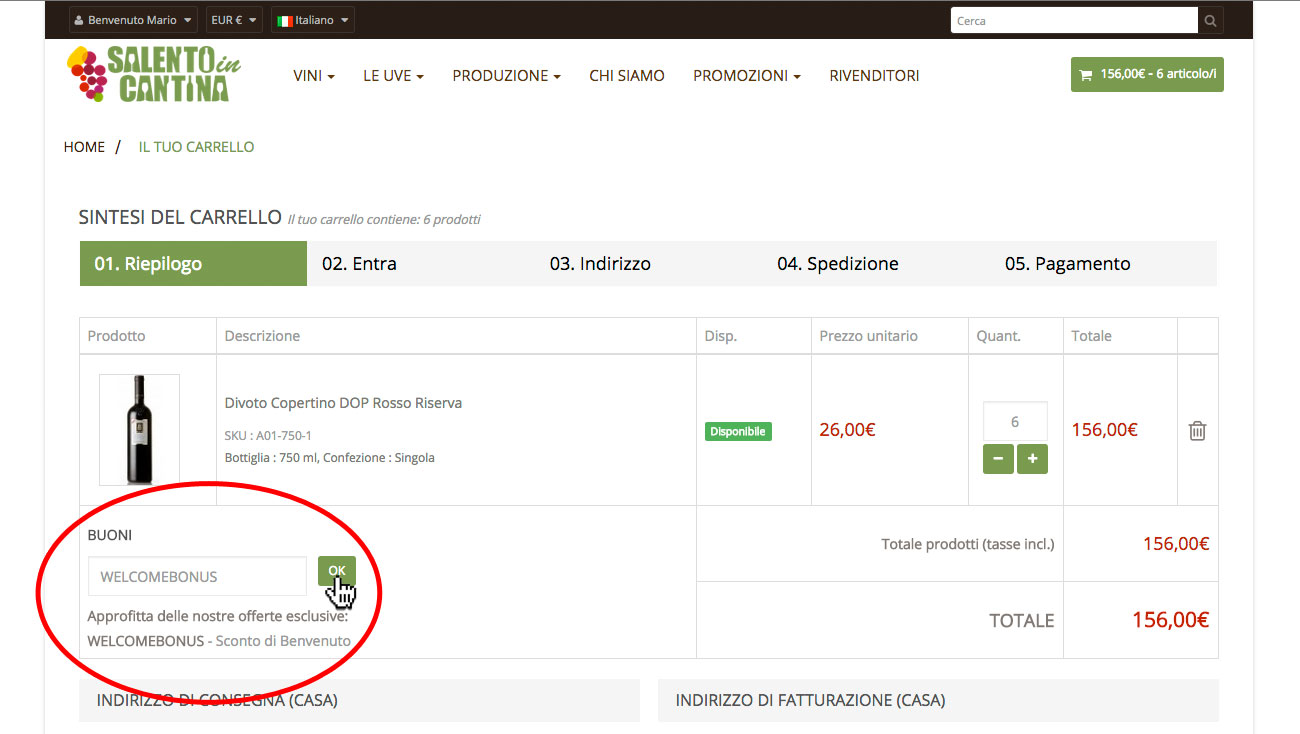The height and width of the screenshot is (734, 1300).
Task: Open the CHI SIAMO page
Action: coord(627,76)
